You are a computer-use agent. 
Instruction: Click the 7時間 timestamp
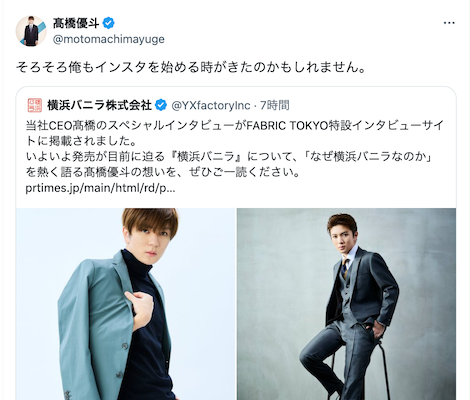click(275, 105)
